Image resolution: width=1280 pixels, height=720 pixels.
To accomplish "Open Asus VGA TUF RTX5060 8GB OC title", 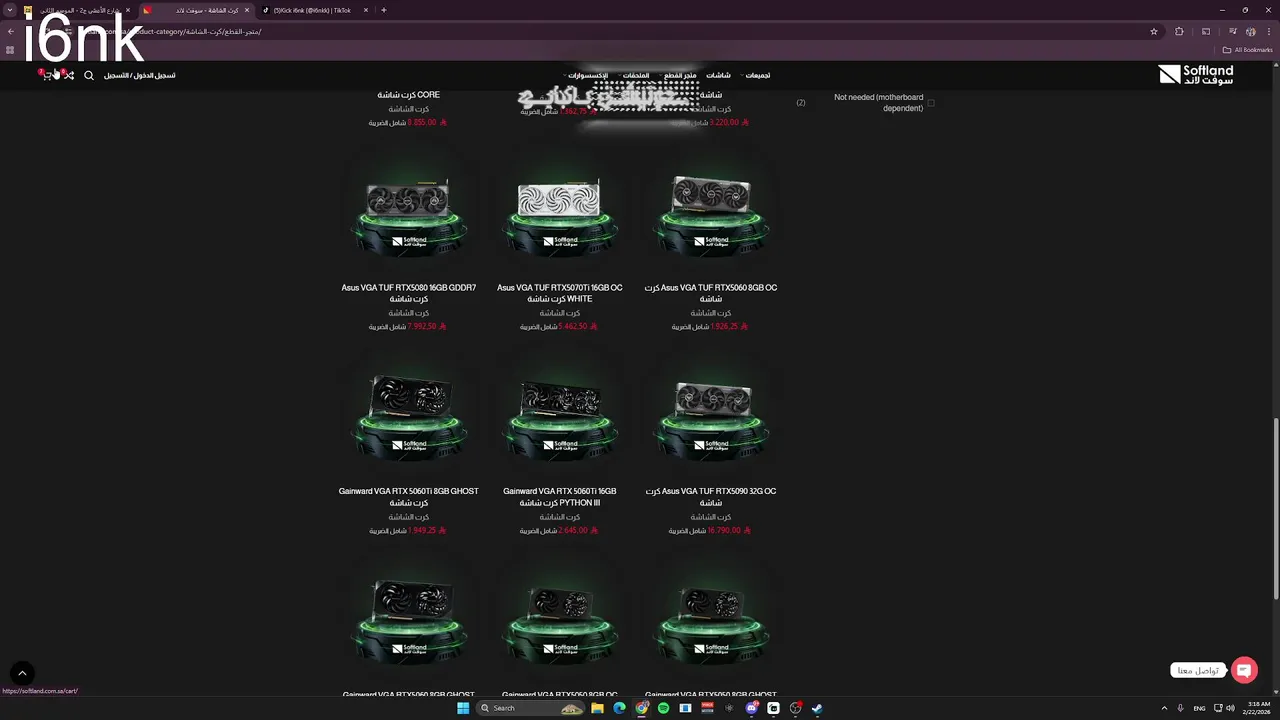I will [x=711, y=293].
